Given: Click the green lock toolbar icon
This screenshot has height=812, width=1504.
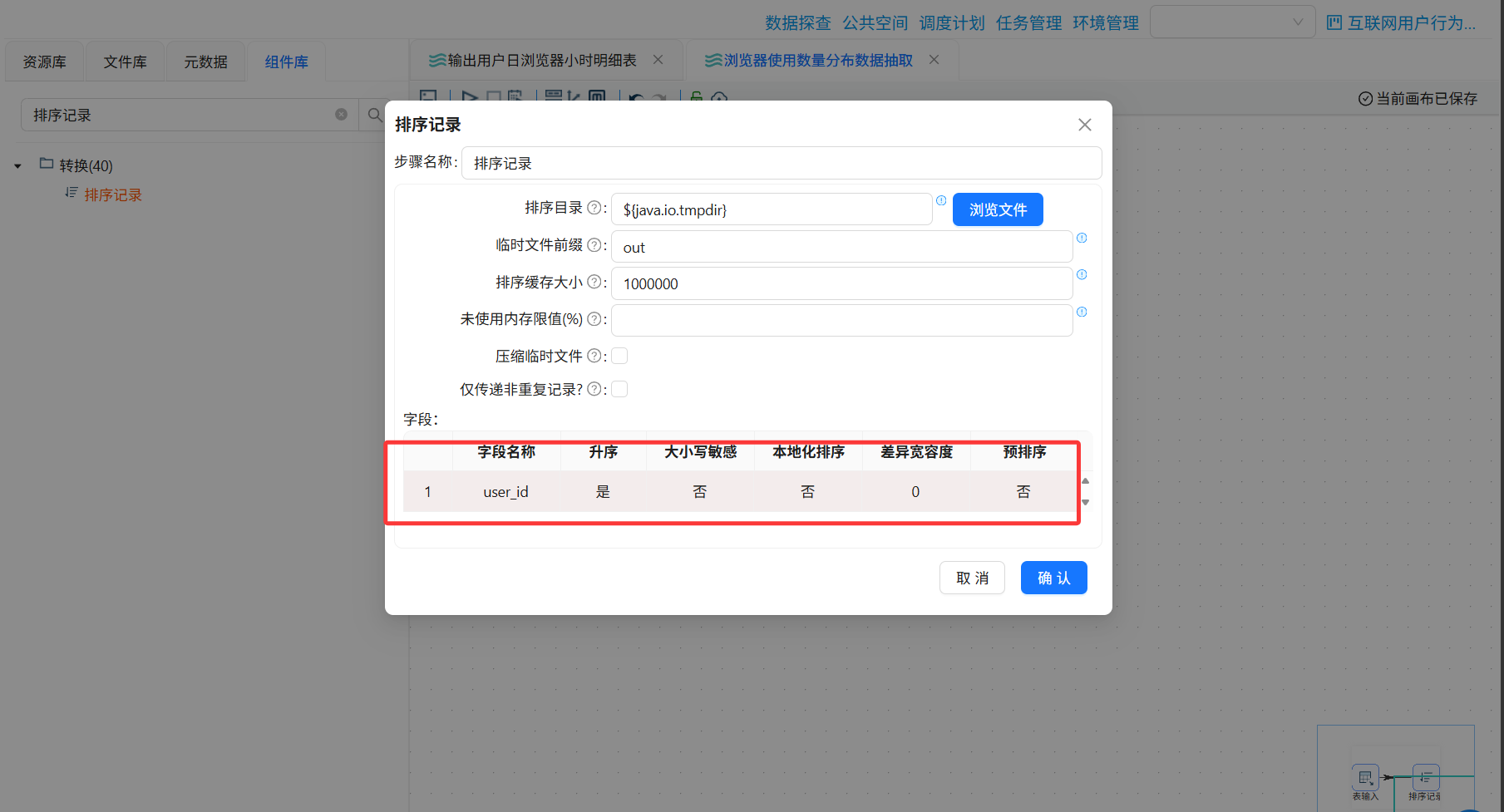Looking at the screenshot, I should click(x=697, y=96).
